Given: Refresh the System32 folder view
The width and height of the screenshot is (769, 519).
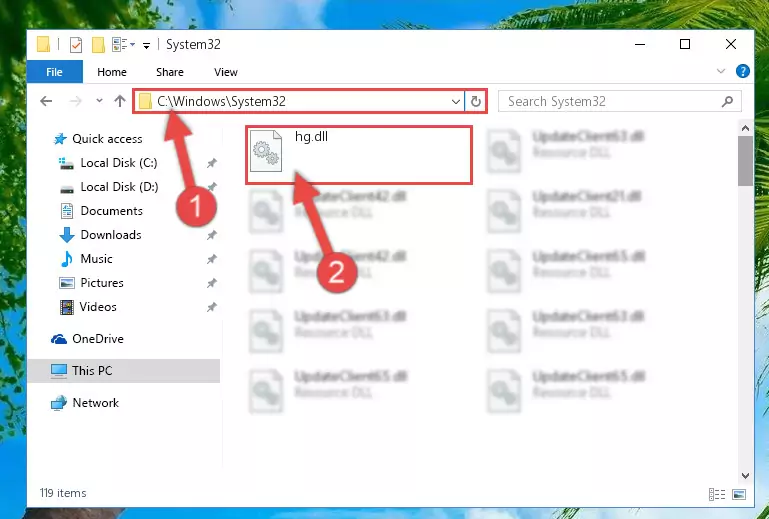Looking at the screenshot, I should tap(475, 102).
